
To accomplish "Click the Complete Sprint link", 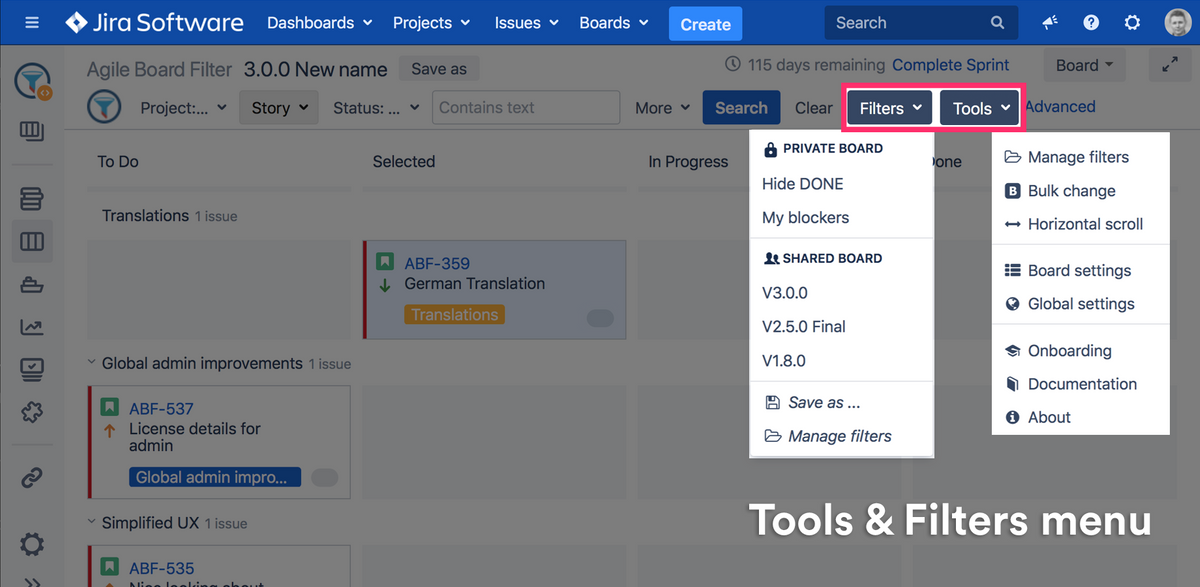I will (950, 65).
